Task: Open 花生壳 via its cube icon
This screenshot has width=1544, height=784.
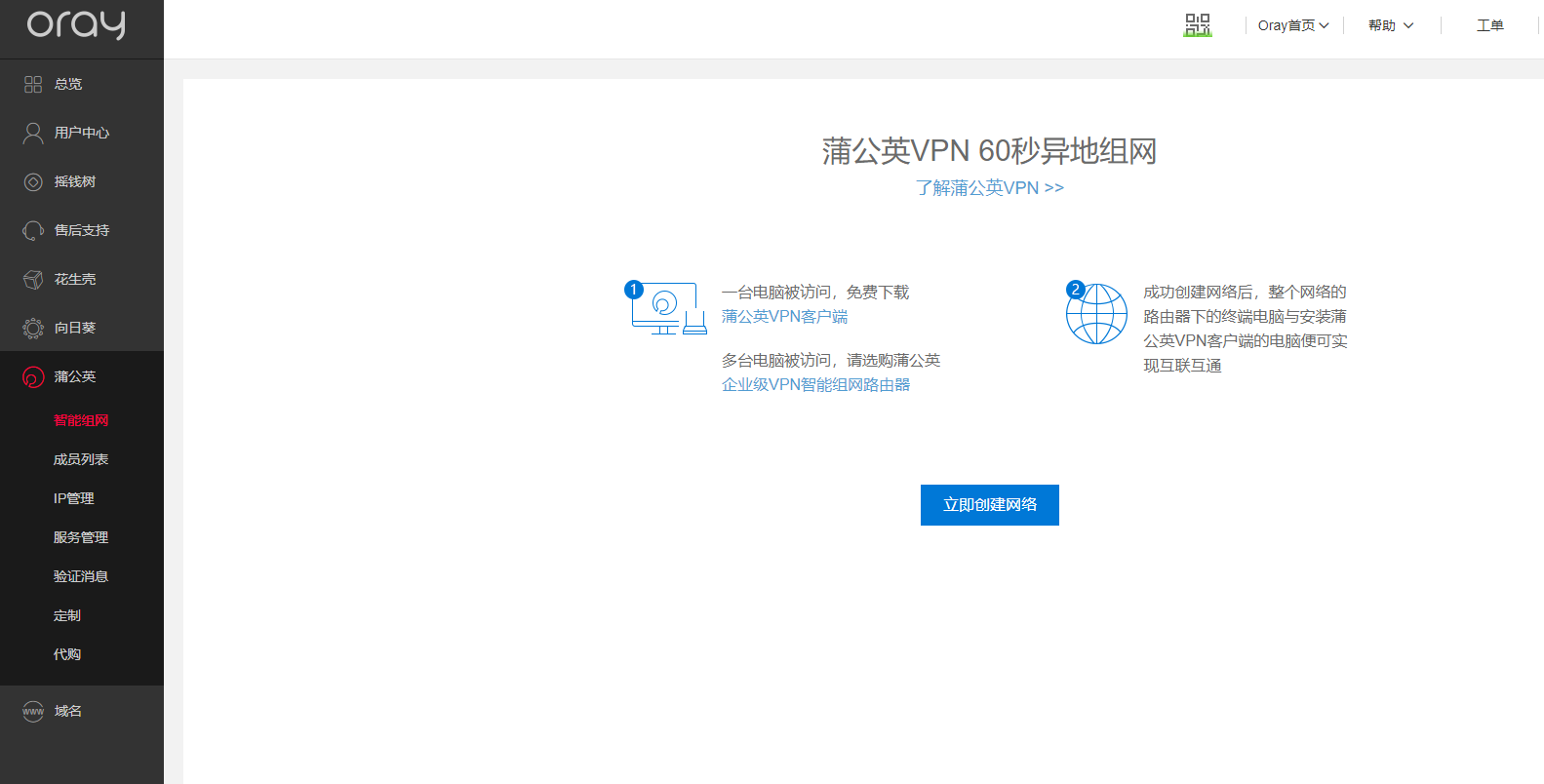Action: 33,280
